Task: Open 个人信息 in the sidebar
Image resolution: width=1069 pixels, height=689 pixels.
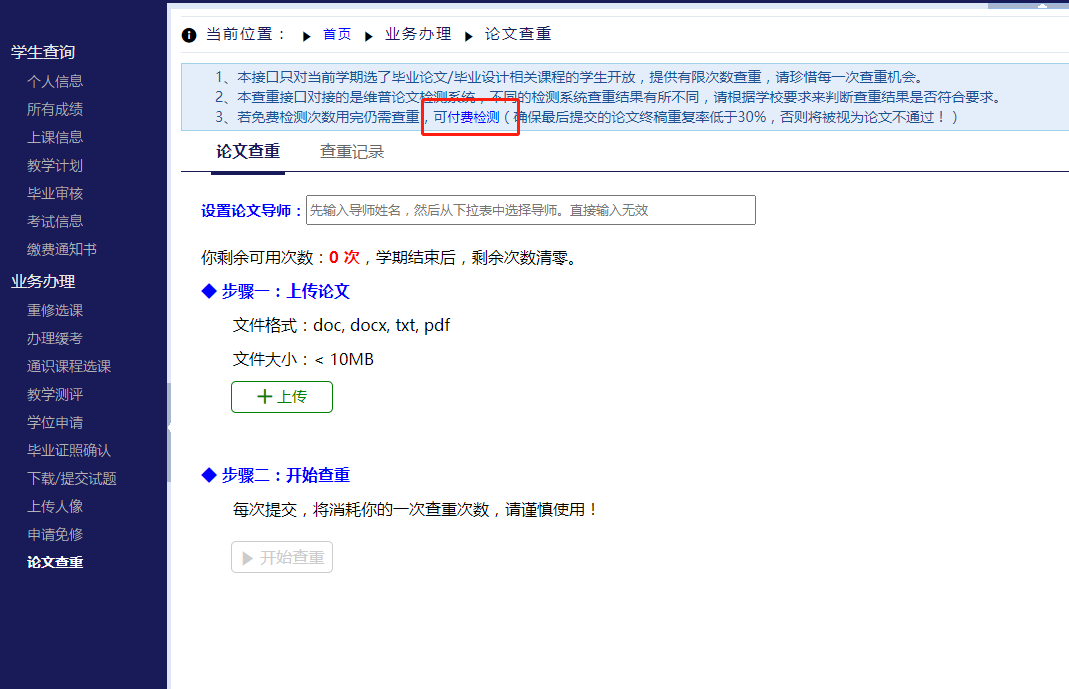Action: tap(55, 81)
